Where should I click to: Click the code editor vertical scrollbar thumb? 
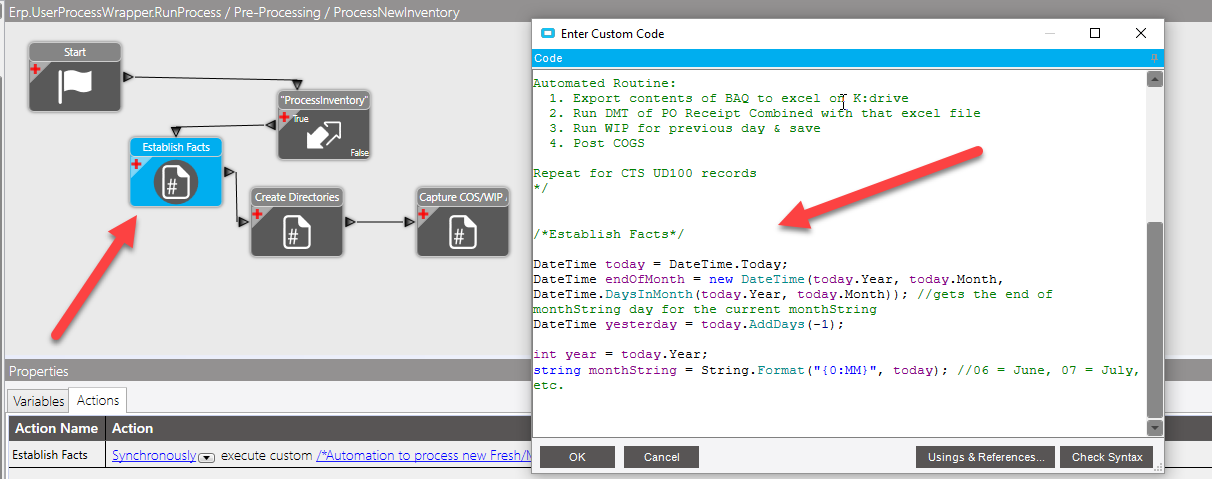point(1155,318)
